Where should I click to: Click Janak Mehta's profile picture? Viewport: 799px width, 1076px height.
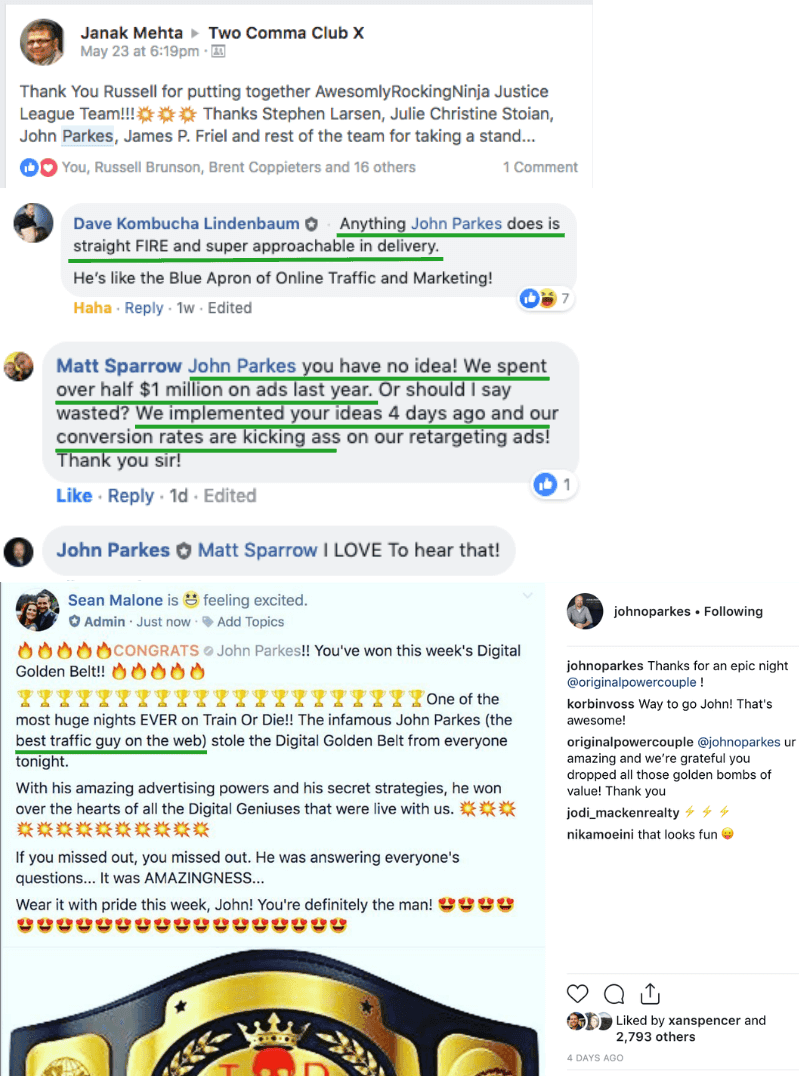coord(43,42)
